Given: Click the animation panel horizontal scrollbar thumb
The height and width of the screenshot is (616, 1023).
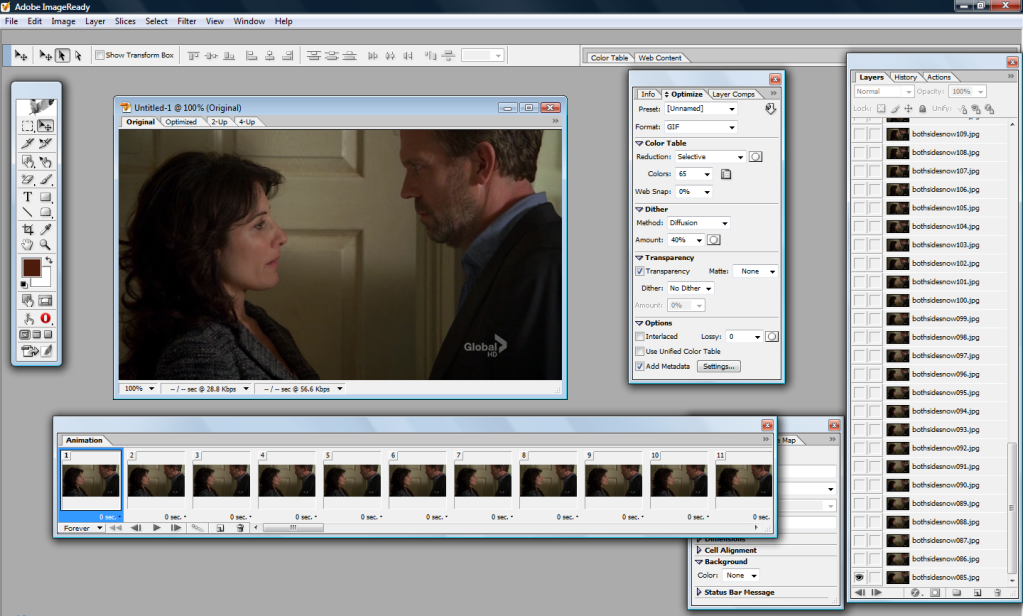Looking at the screenshot, I should coord(293,528).
